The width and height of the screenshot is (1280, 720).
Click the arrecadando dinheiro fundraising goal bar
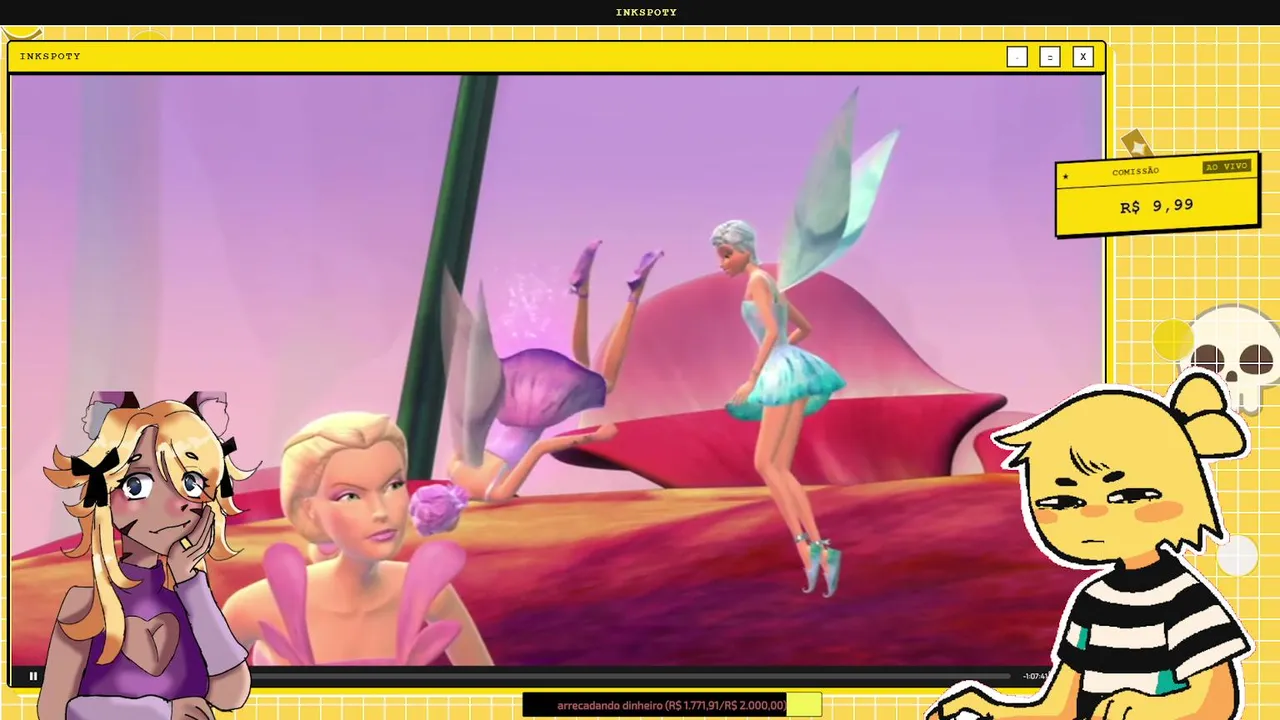point(672,705)
